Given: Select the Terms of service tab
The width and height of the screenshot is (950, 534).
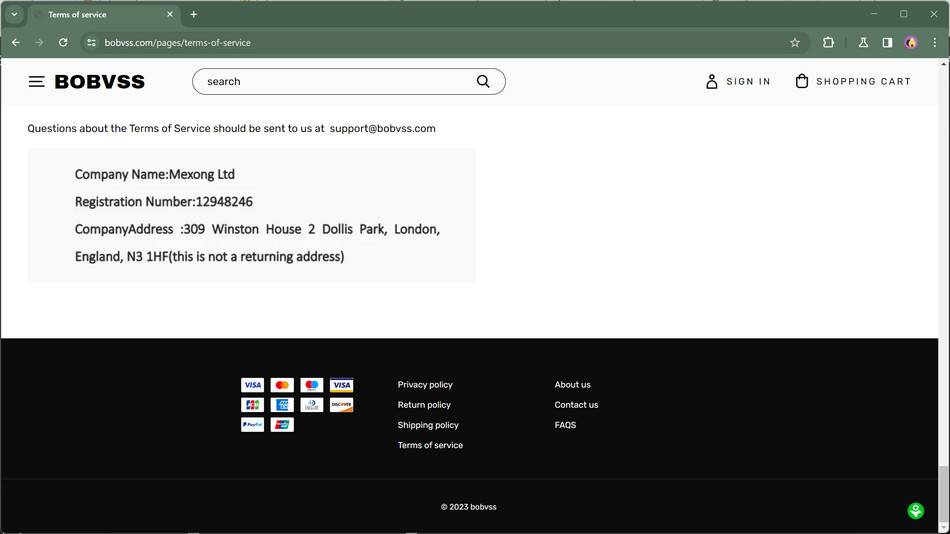Looking at the screenshot, I should 103,15.
